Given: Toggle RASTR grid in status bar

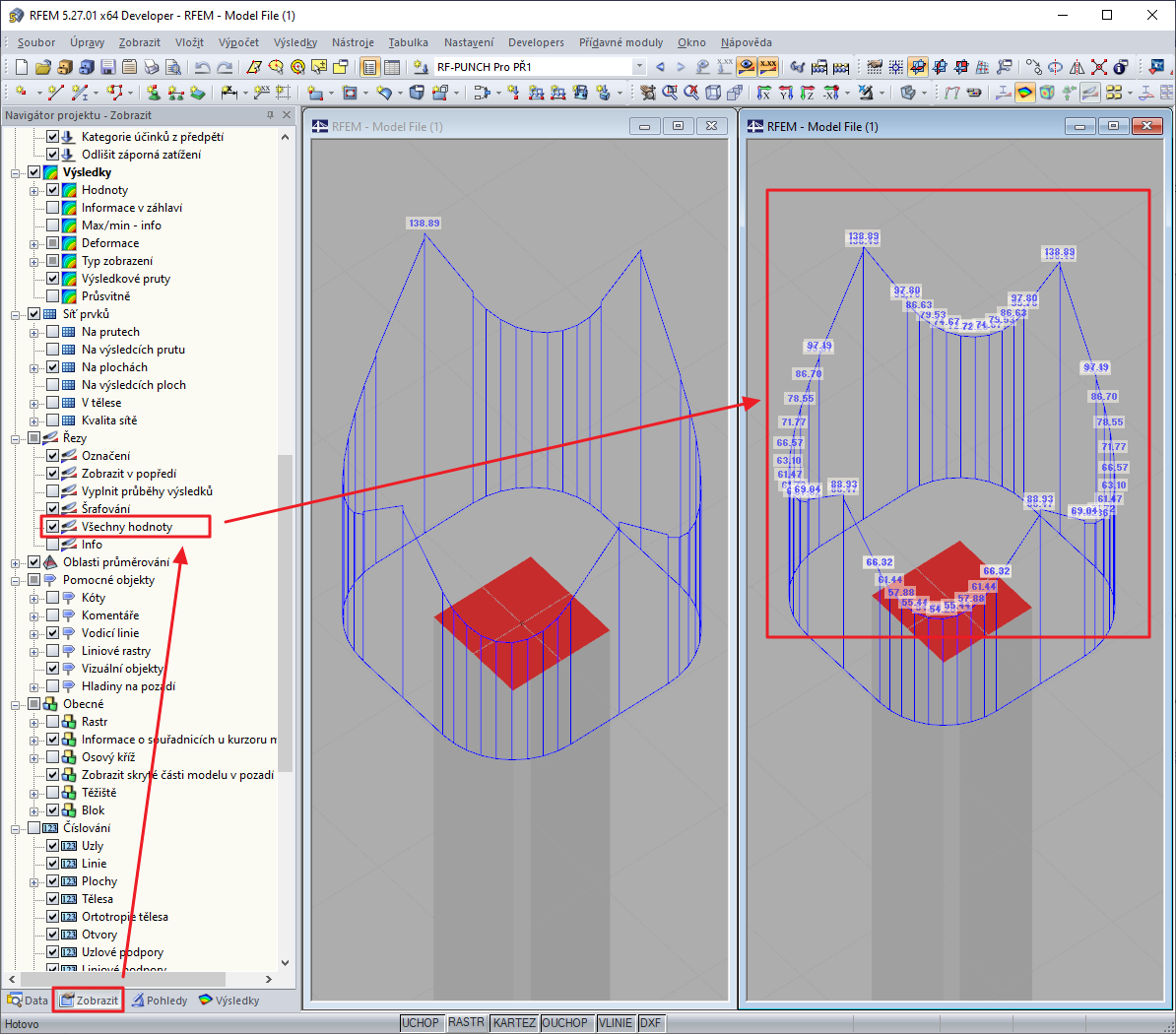Looking at the screenshot, I should tap(466, 1023).
